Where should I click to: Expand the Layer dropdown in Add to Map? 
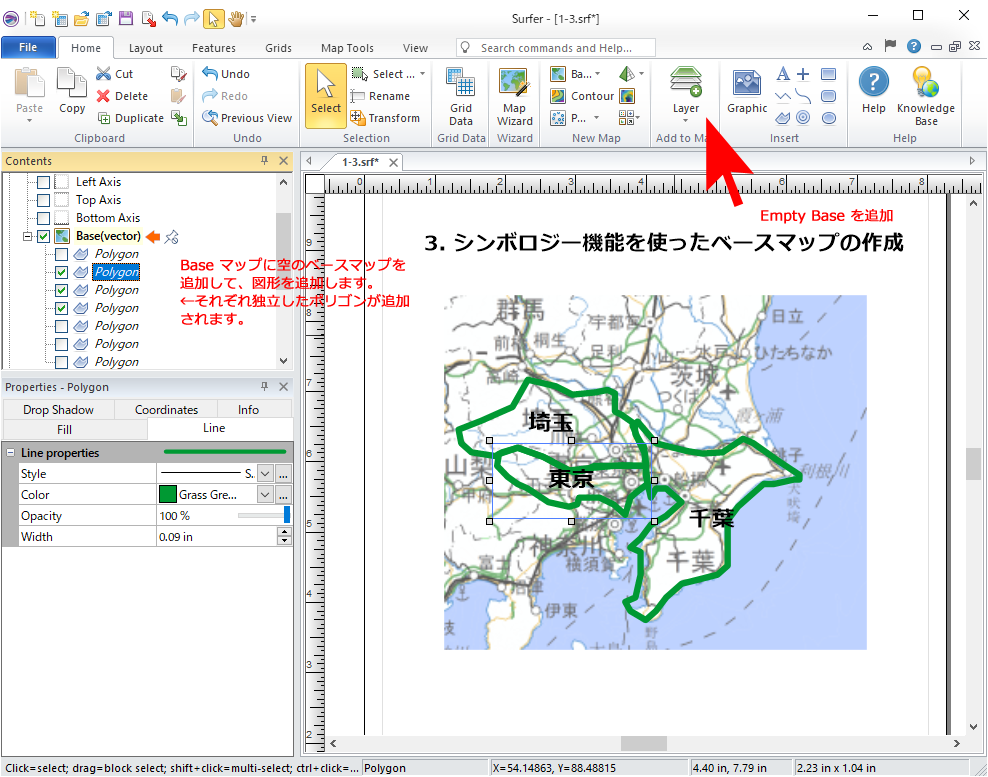(686, 120)
